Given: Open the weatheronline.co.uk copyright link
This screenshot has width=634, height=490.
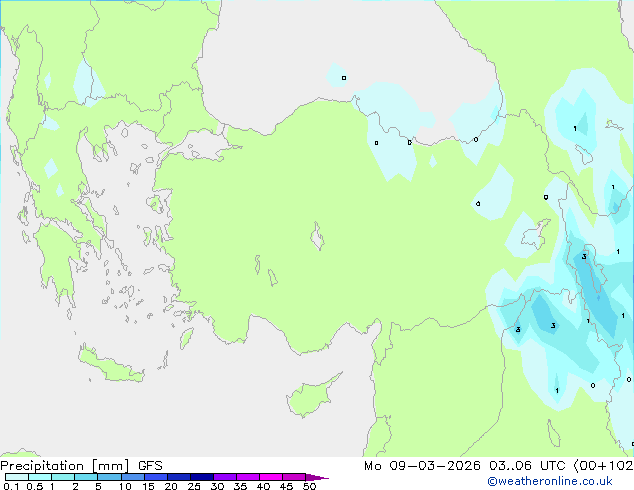Looking at the screenshot, I should pyautogui.click(x=550, y=481).
